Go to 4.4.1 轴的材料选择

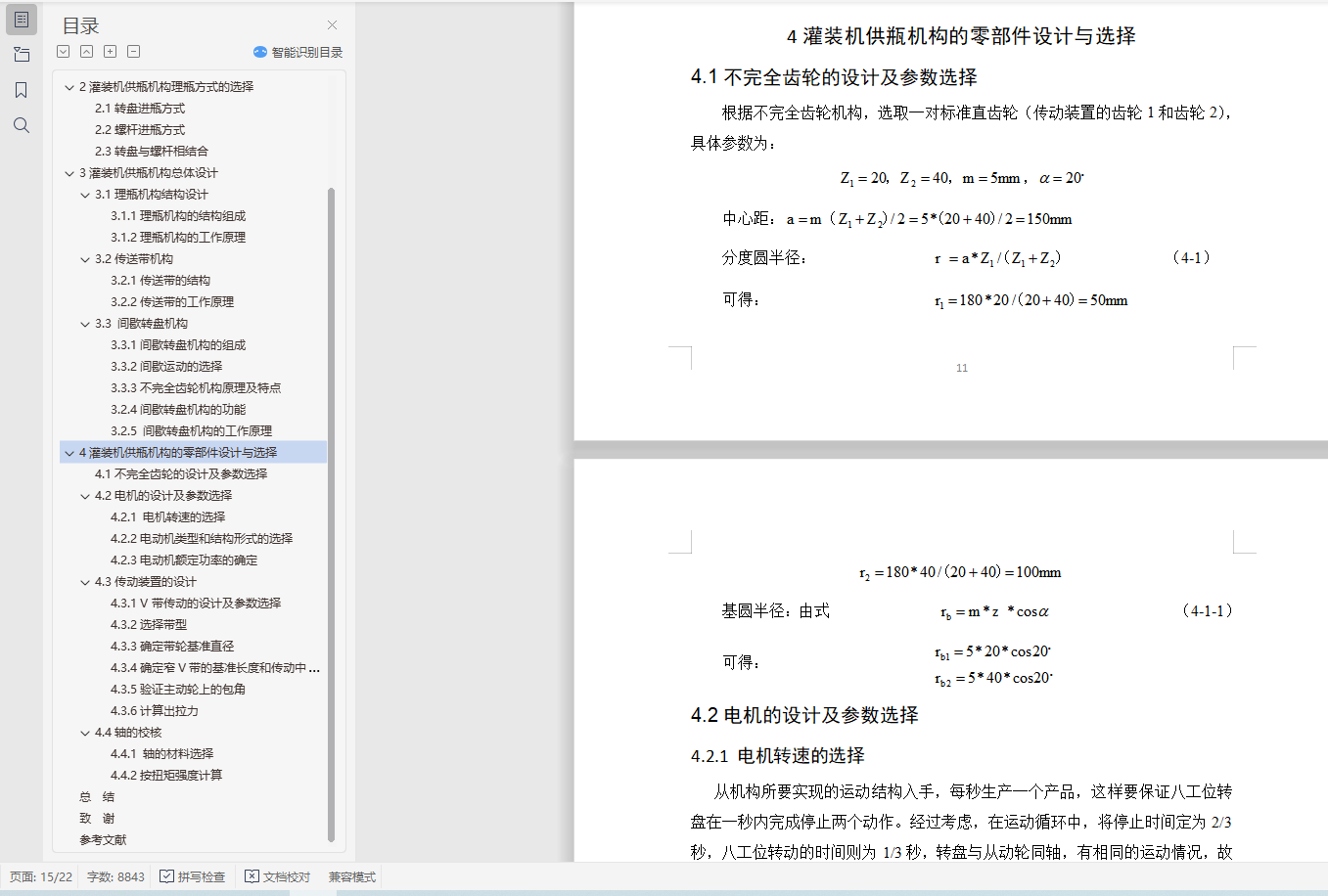(x=162, y=754)
